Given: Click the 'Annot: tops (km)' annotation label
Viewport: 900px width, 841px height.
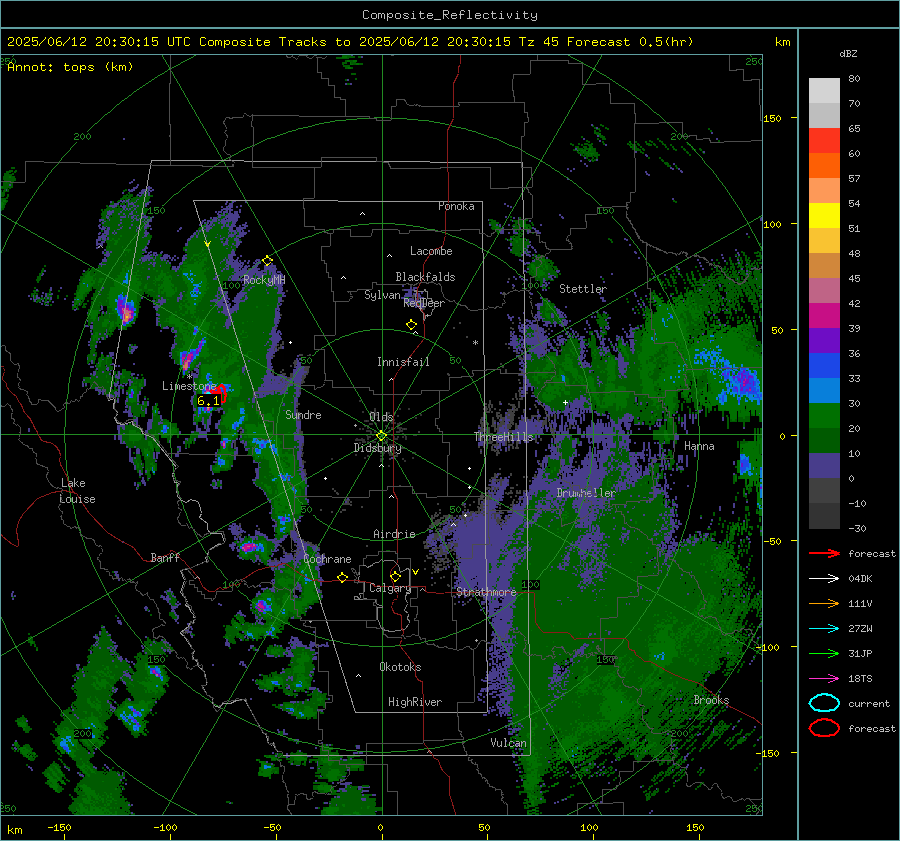Looking at the screenshot, I should point(70,67).
